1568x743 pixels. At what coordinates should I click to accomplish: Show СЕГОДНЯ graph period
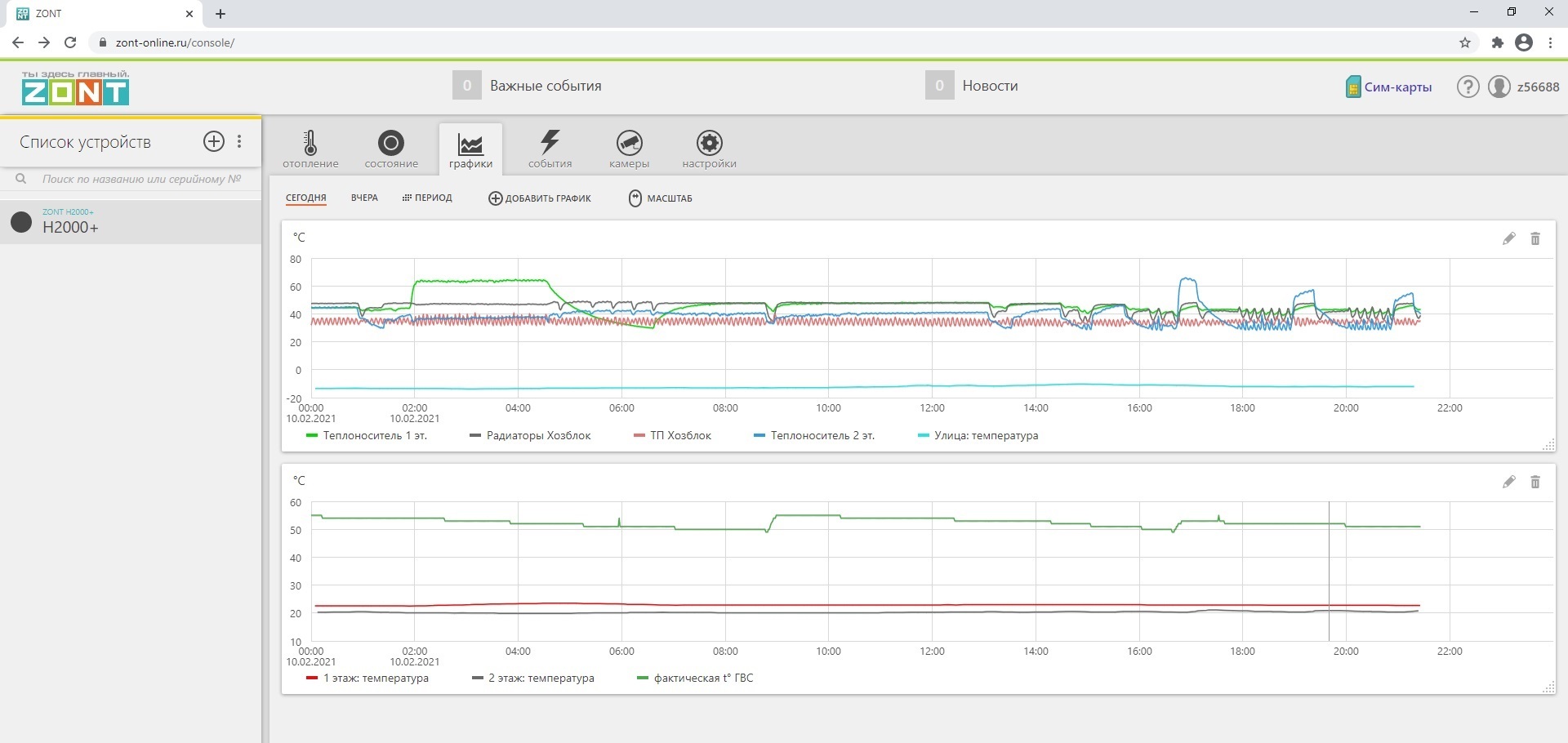[306, 198]
